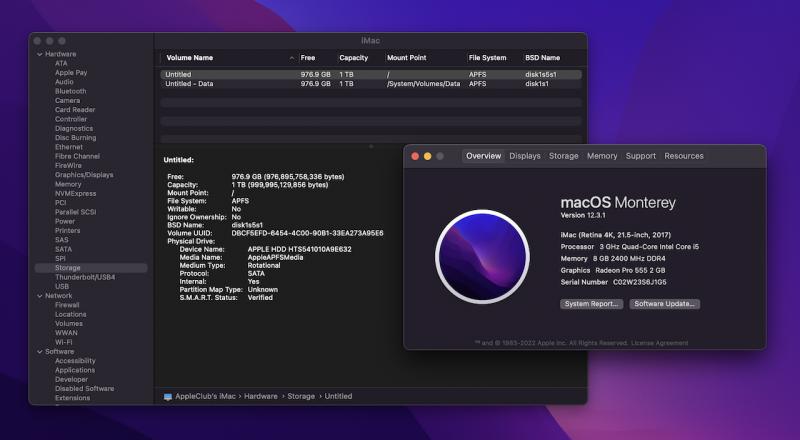Select Ethernet in the sidebar

point(69,147)
